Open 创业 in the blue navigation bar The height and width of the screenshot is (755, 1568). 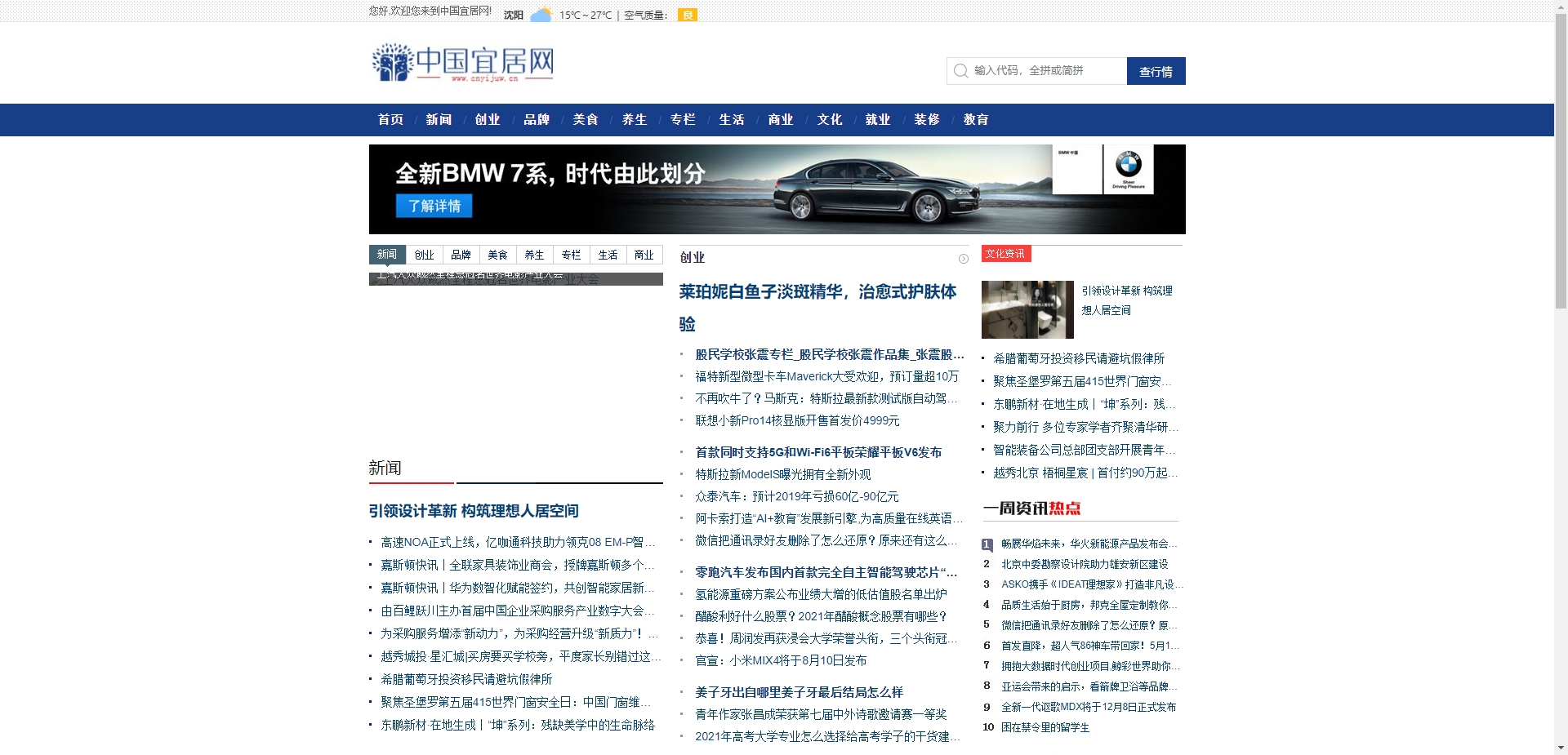pyautogui.click(x=488, y=119)
